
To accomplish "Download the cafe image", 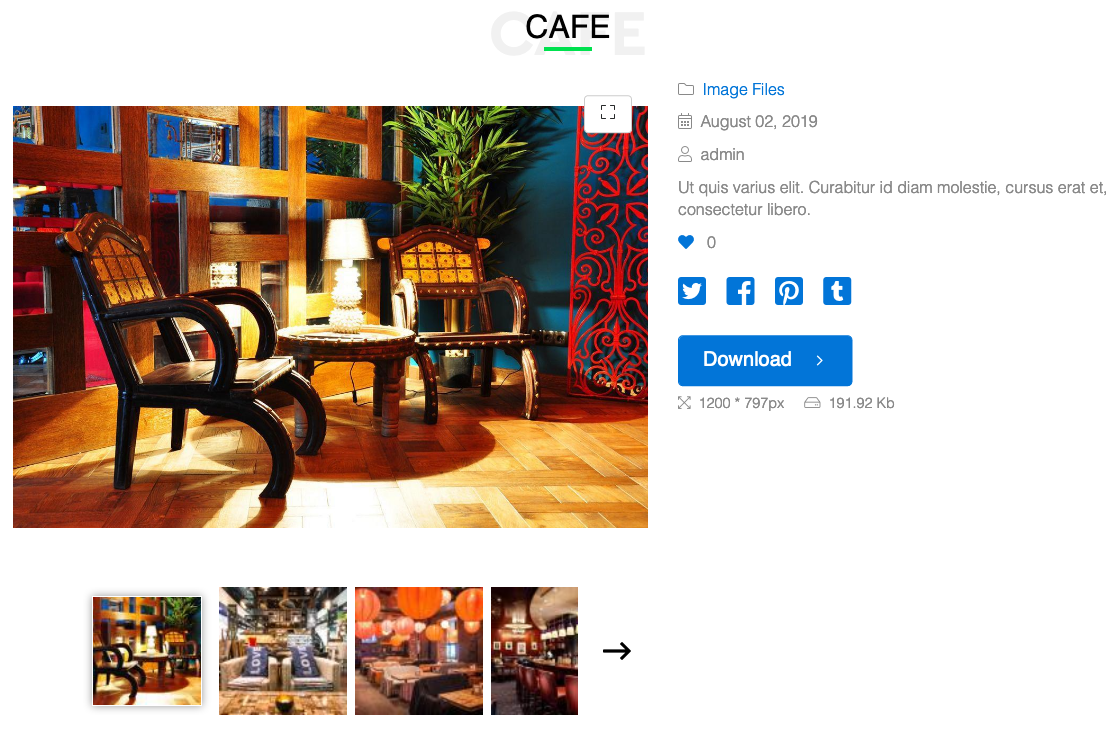I will [765, 360].
